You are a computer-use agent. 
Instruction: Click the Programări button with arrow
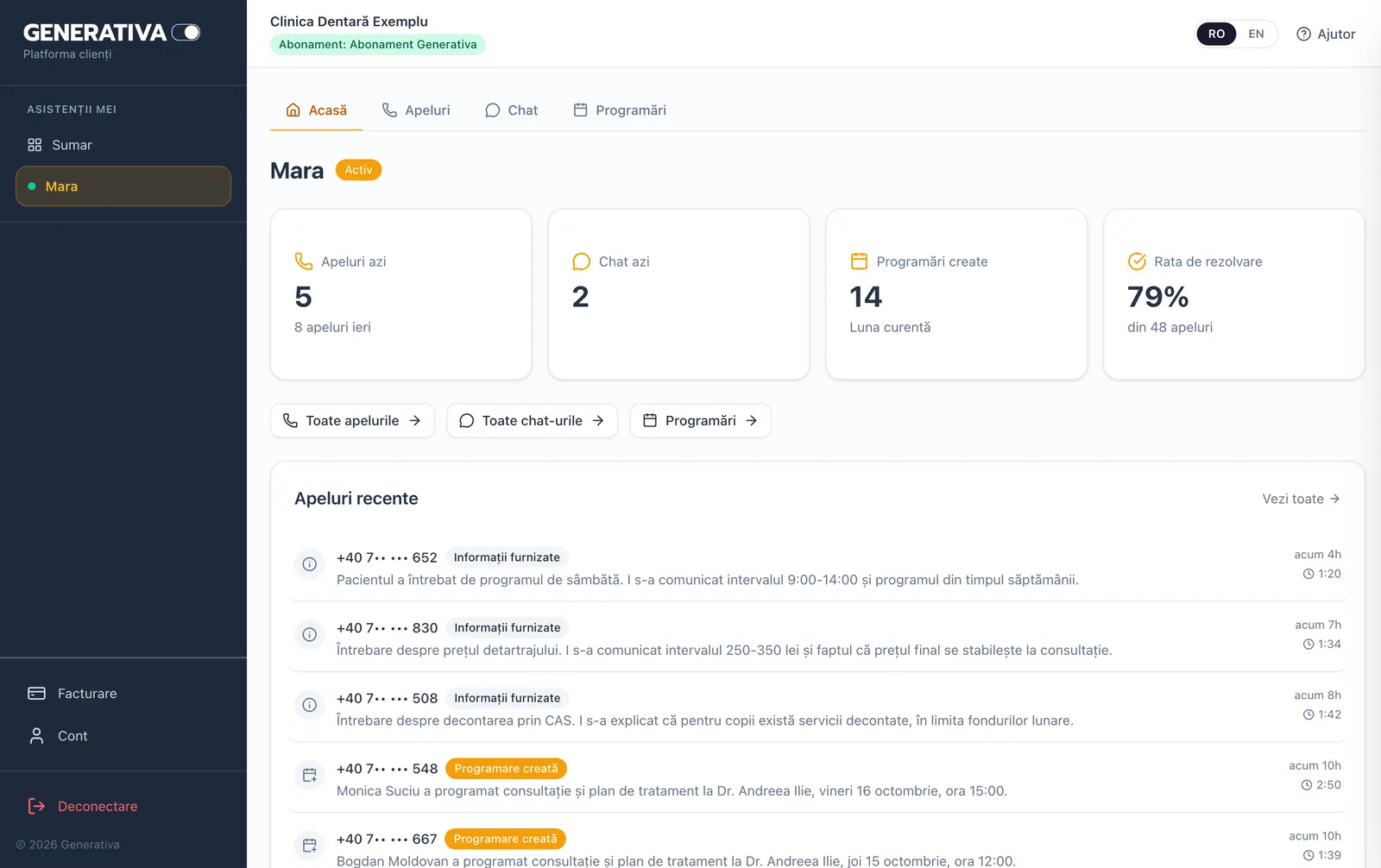pos(700,421)
